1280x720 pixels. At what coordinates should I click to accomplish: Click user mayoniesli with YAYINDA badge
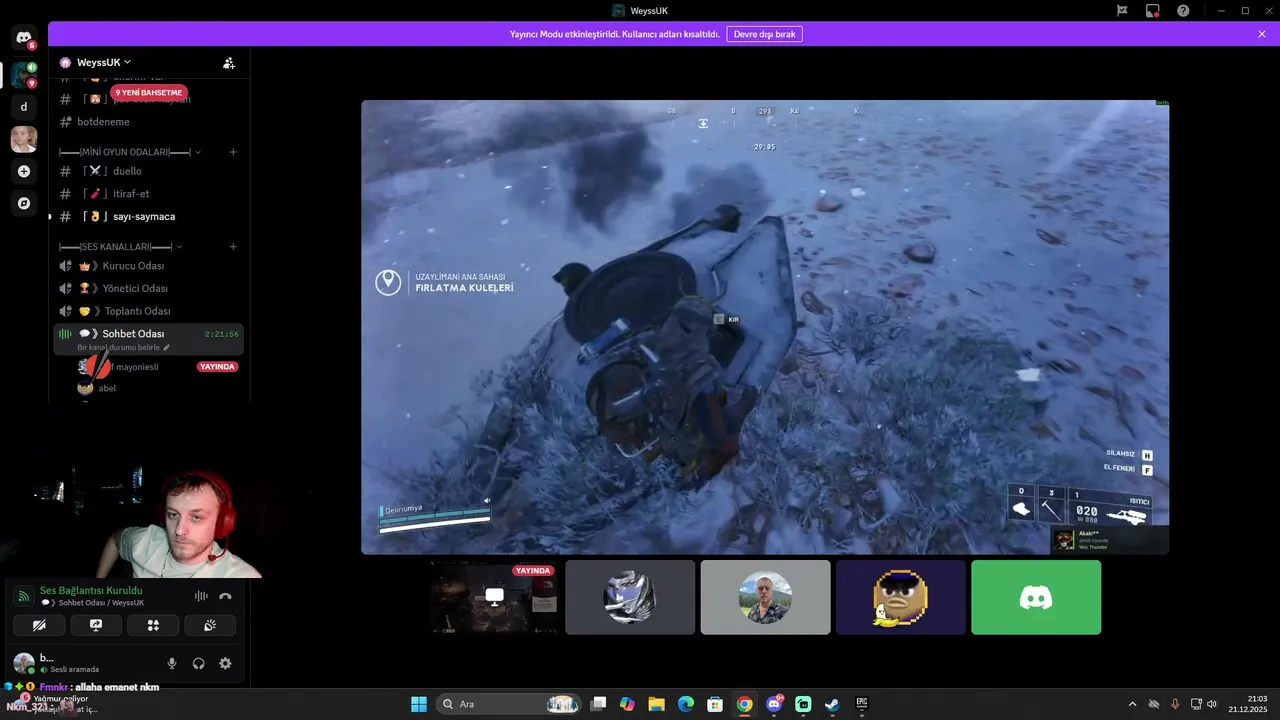click(x=157, y=367)
